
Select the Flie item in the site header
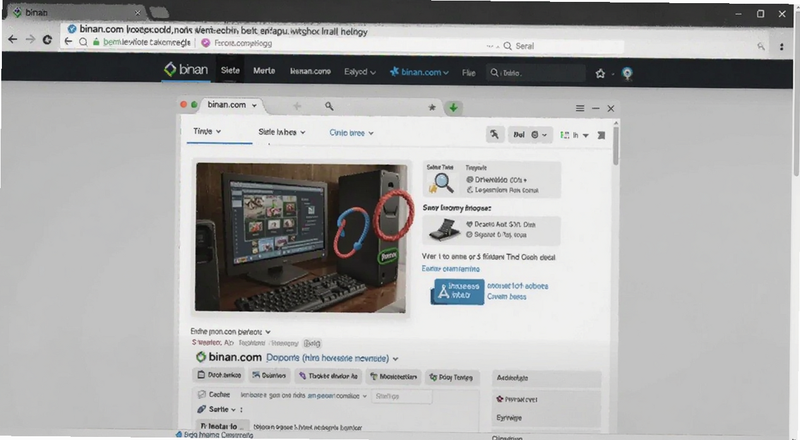[x=468, y=73]
